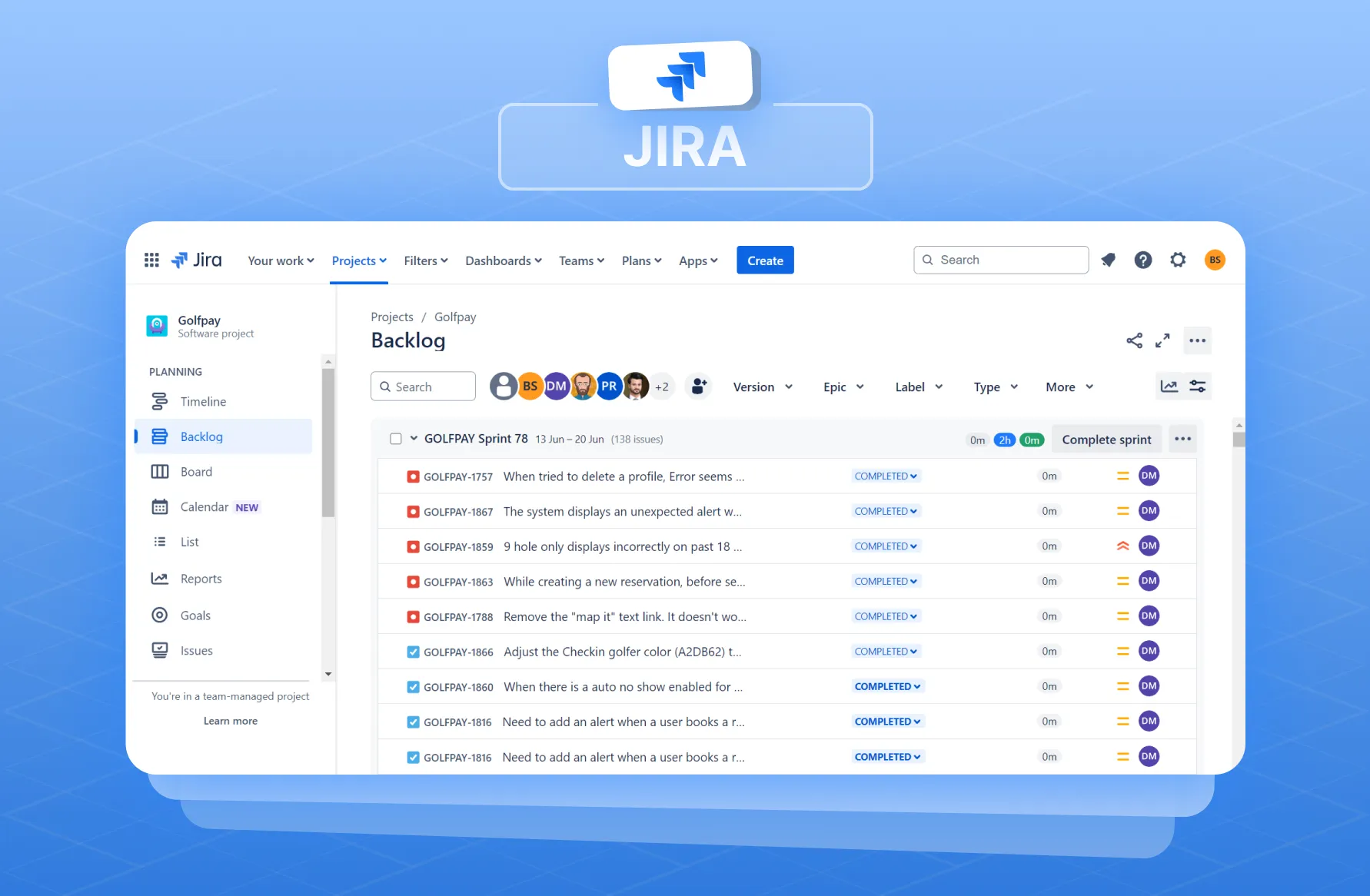The width and height of the screenshot is (1370, 896).
Task: Click the add people icon near avatars
Action: click(698, 386)
